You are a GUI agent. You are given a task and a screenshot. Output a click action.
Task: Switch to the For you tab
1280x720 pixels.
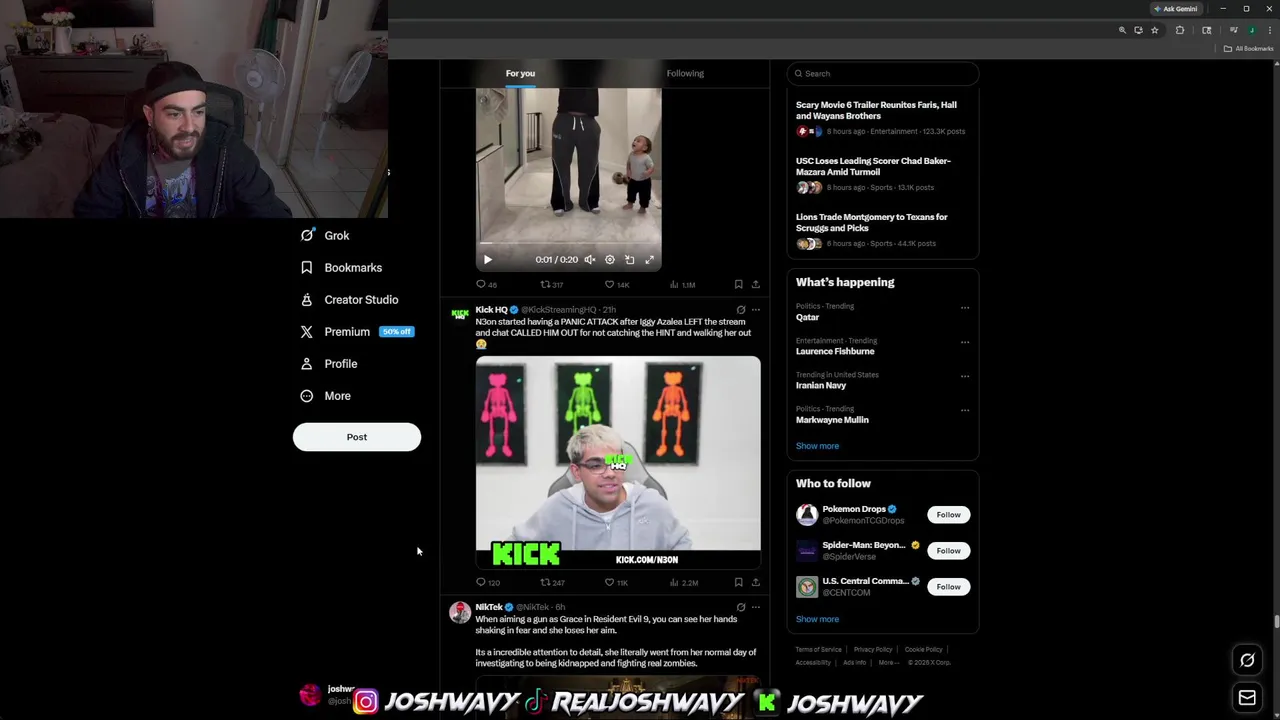(x=520, y=73)
